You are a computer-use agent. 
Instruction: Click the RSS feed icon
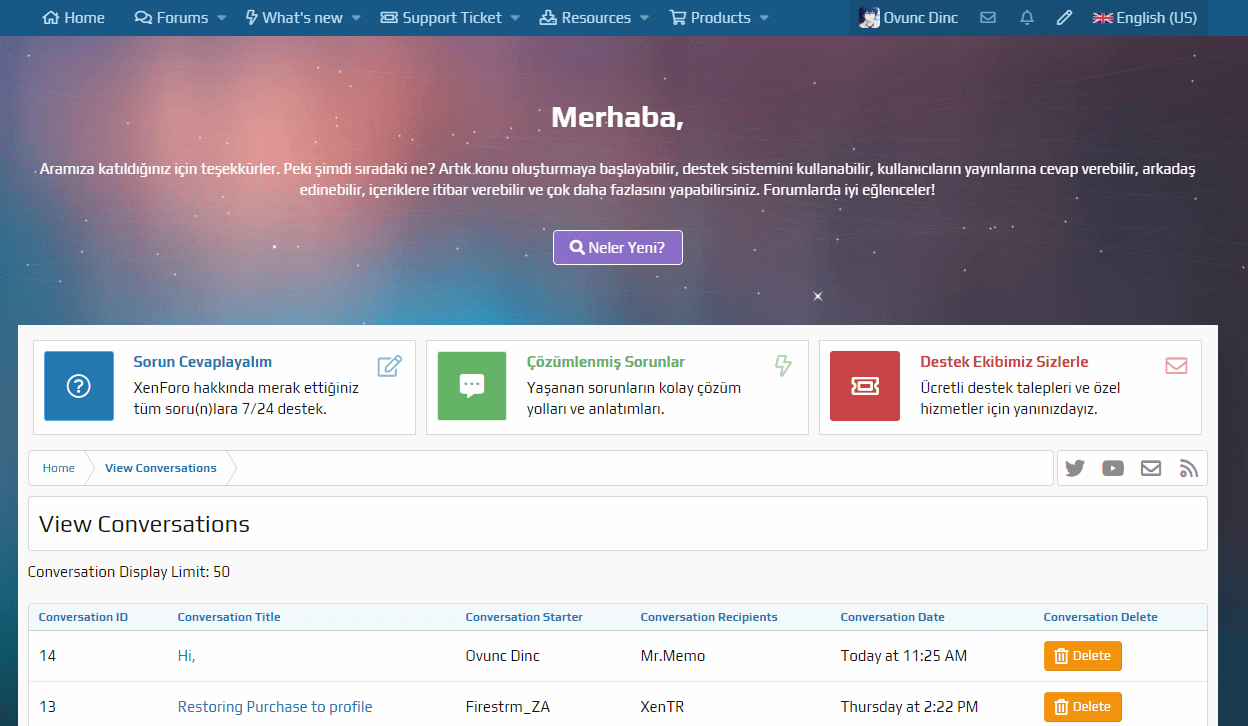pyautogui.click(x=1189, y=468)
